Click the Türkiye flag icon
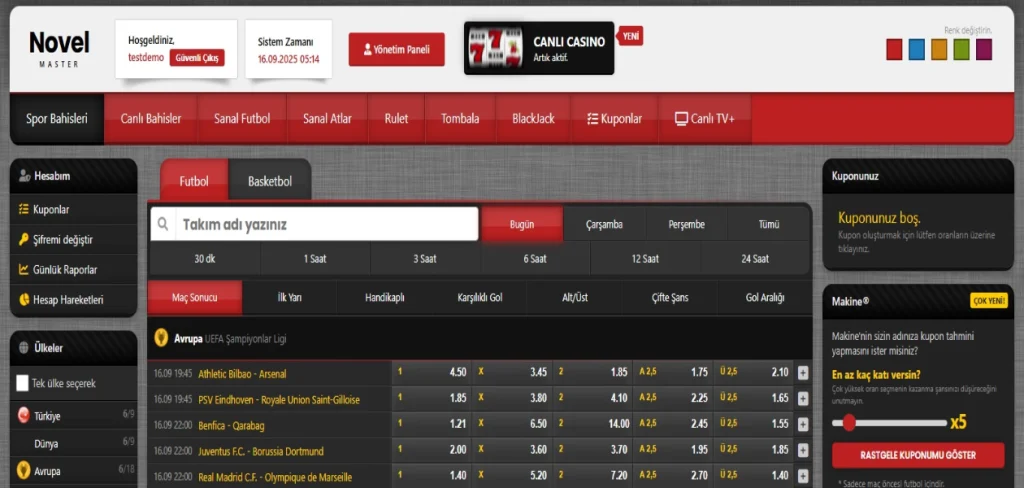Viewport: 1024px width, 488px height. [24, 415]
